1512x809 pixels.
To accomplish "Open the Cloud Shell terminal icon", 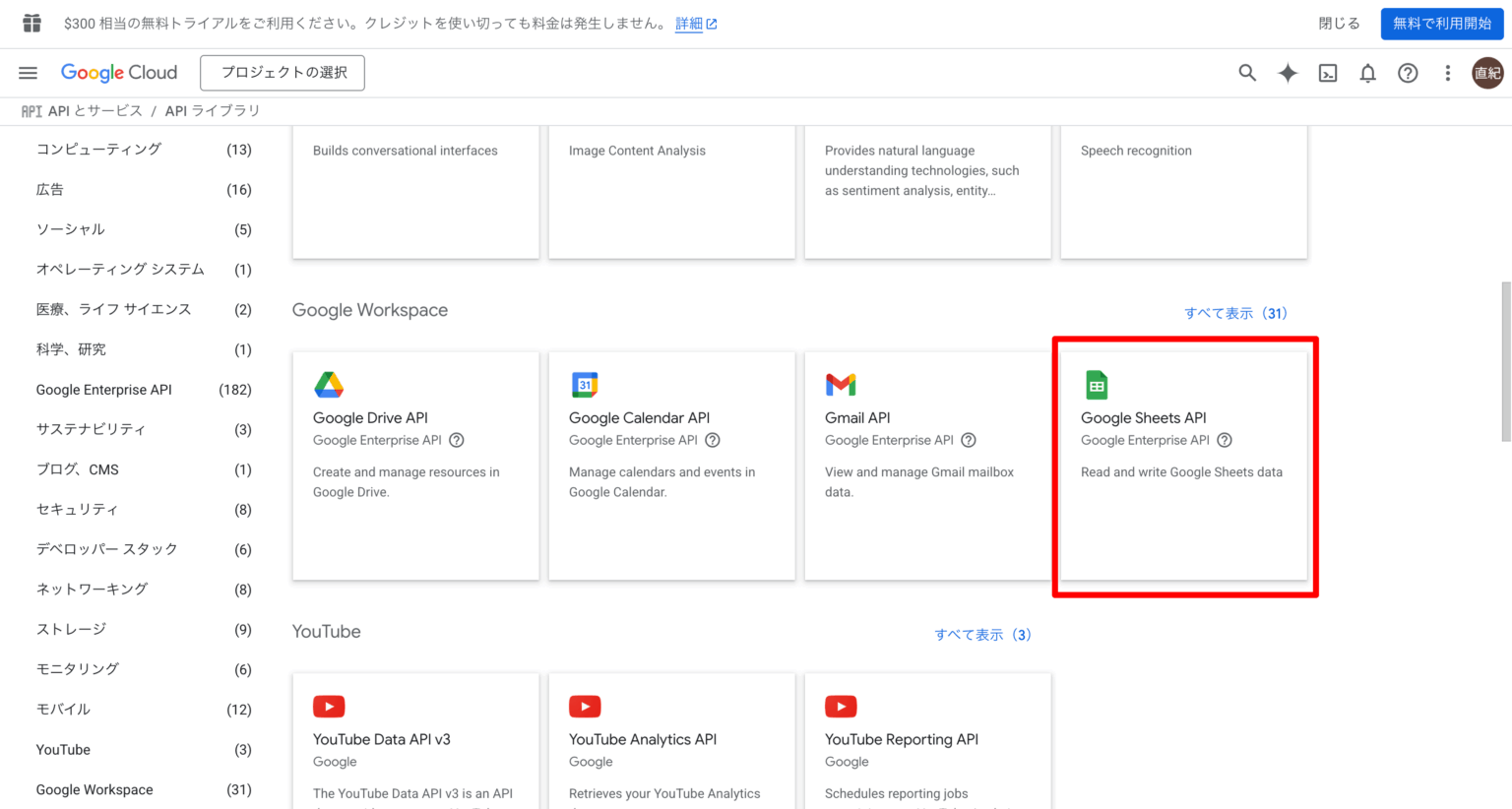I will pos(1327,72).
